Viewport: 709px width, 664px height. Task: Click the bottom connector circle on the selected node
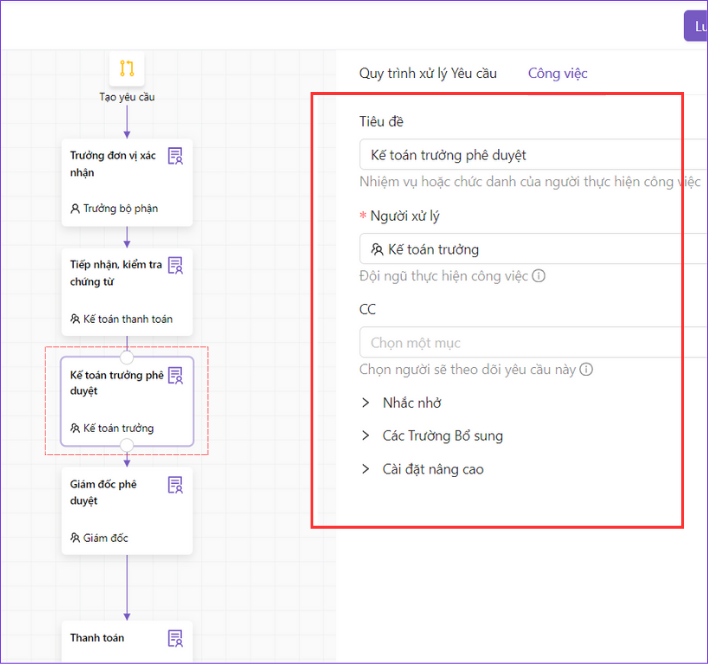(x=127, y=446)
